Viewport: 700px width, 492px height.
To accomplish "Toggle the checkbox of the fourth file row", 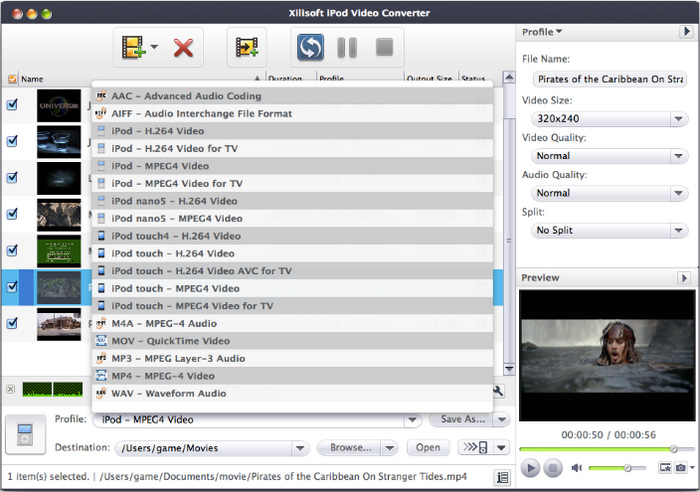I will (x=12, y=214).
